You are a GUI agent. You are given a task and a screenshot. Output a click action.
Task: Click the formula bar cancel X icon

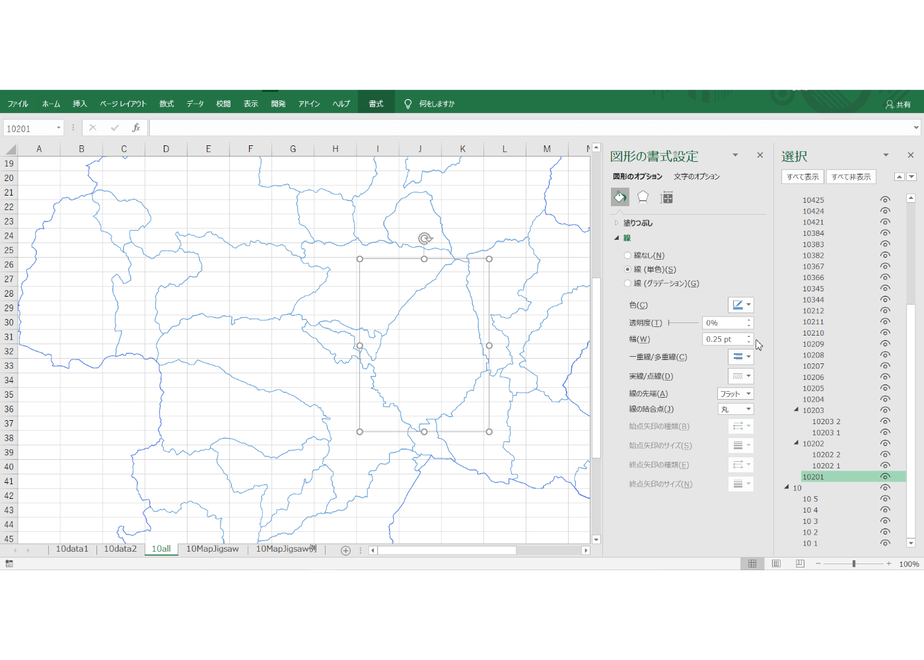(x=93, y=128)
